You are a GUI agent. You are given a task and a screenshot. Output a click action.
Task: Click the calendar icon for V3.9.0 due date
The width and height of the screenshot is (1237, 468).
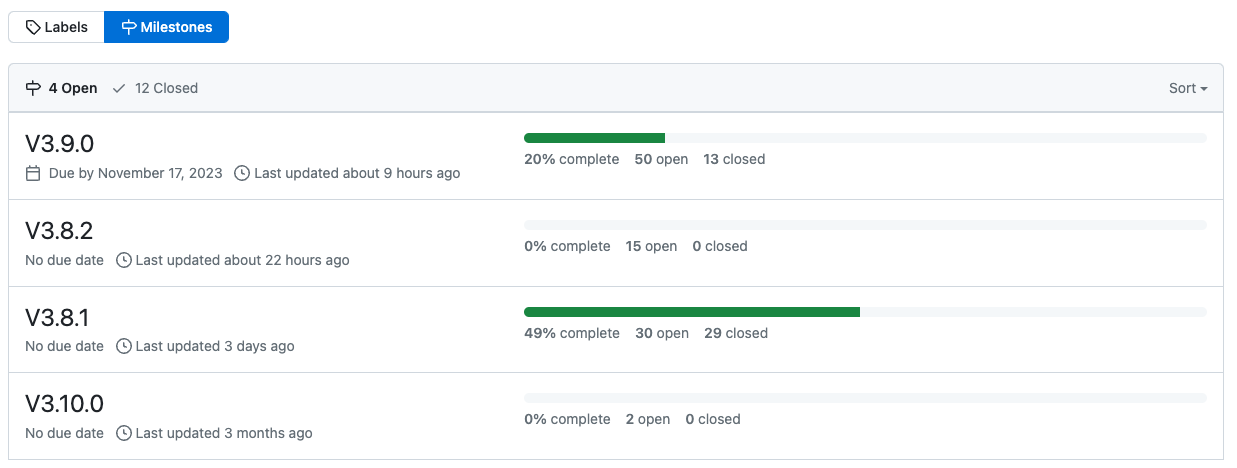coord(33,173)
